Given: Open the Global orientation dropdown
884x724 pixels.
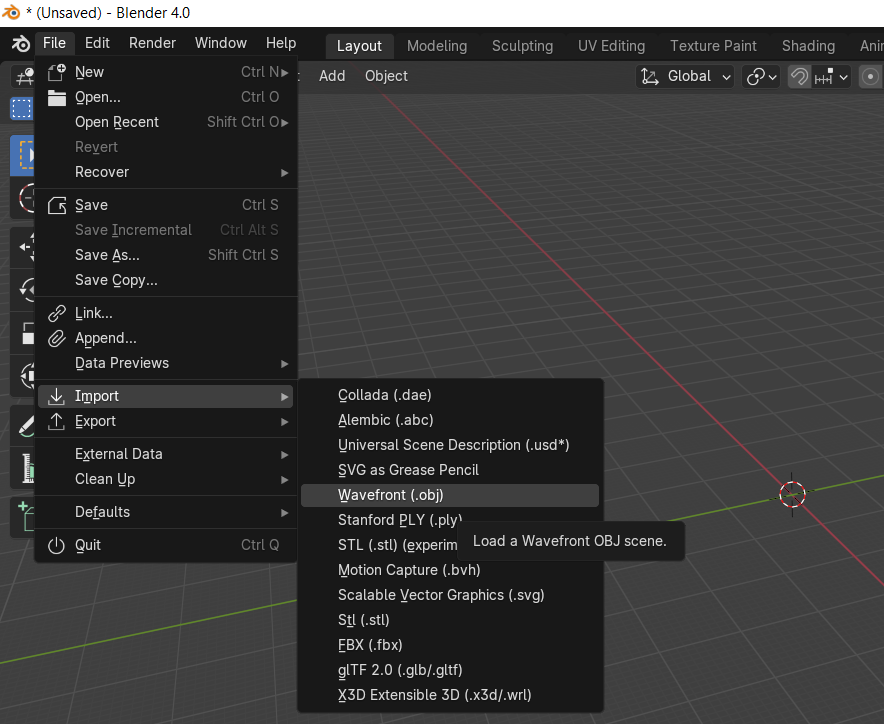Looking at the screenshot, I should click(x=685, y=76).
